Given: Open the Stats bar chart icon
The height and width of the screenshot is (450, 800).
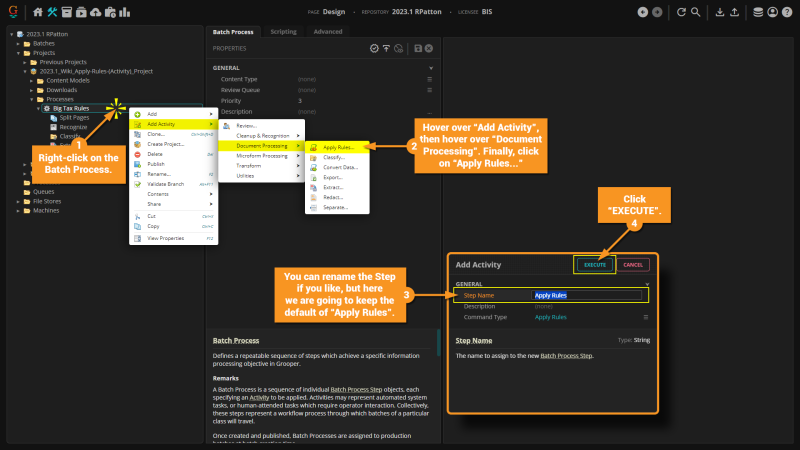Looking at the screenshot, I should pyautogui.click(x=124, y=12).
